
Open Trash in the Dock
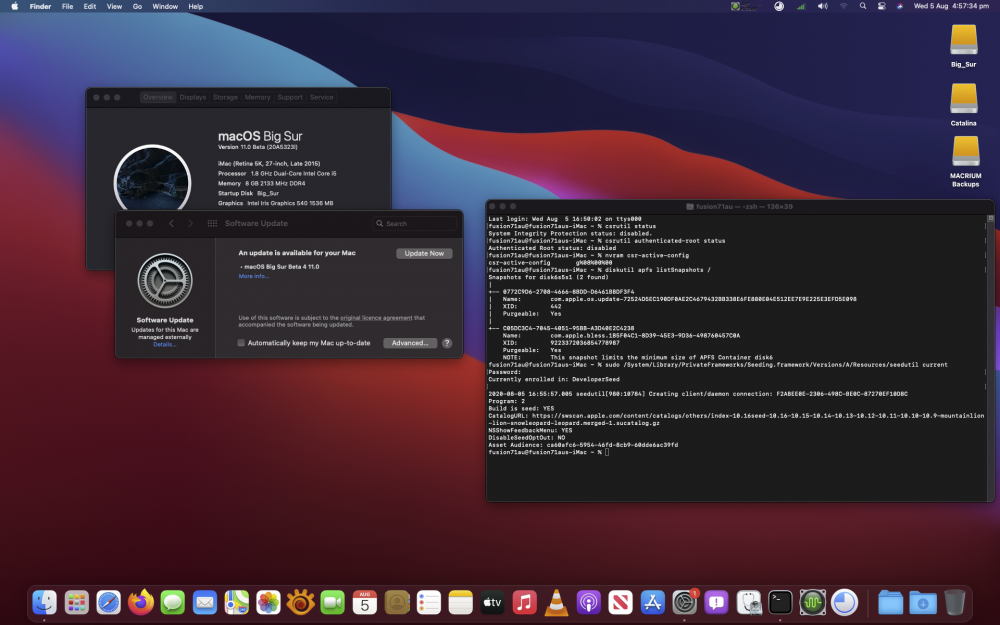(955, 602)
